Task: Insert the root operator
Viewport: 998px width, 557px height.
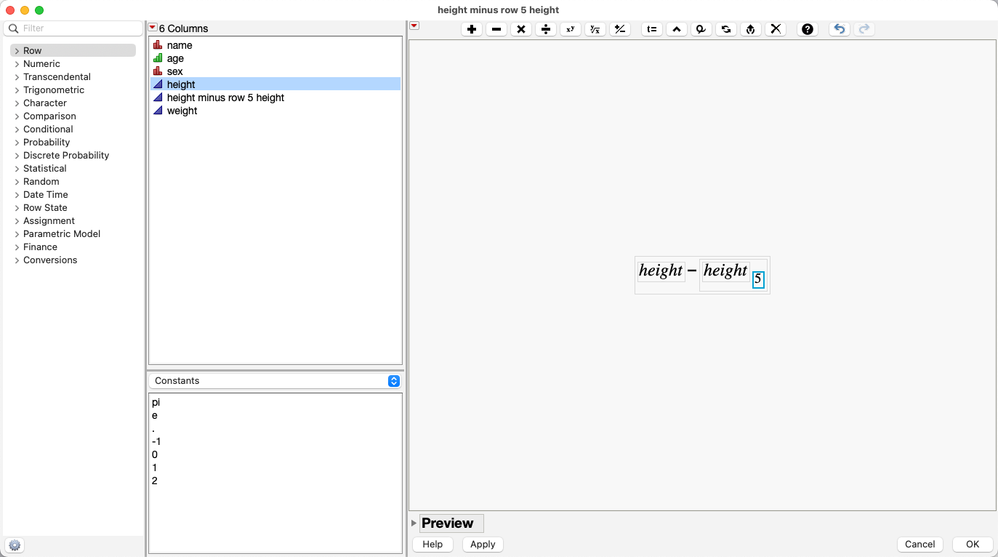Action: pyautogui.click(x=595, y=29)
